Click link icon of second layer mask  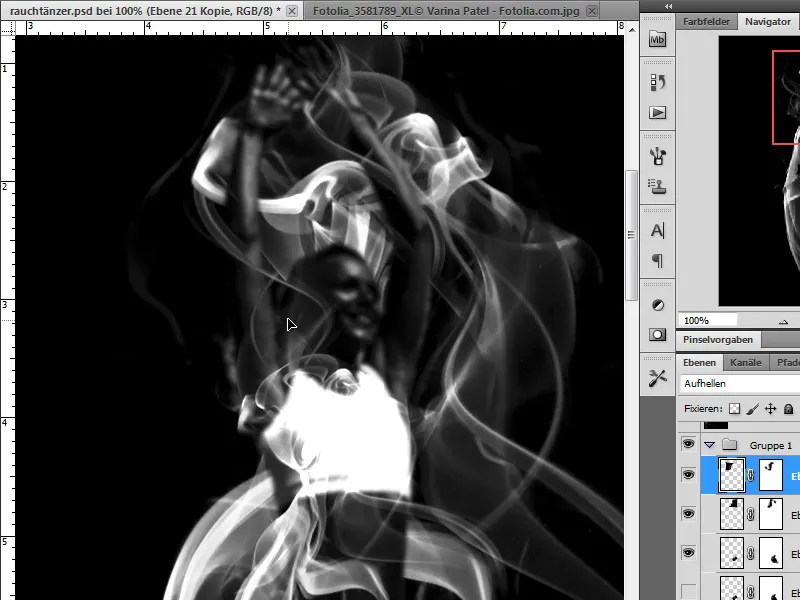pyautogui.click(x=751, y=514)
